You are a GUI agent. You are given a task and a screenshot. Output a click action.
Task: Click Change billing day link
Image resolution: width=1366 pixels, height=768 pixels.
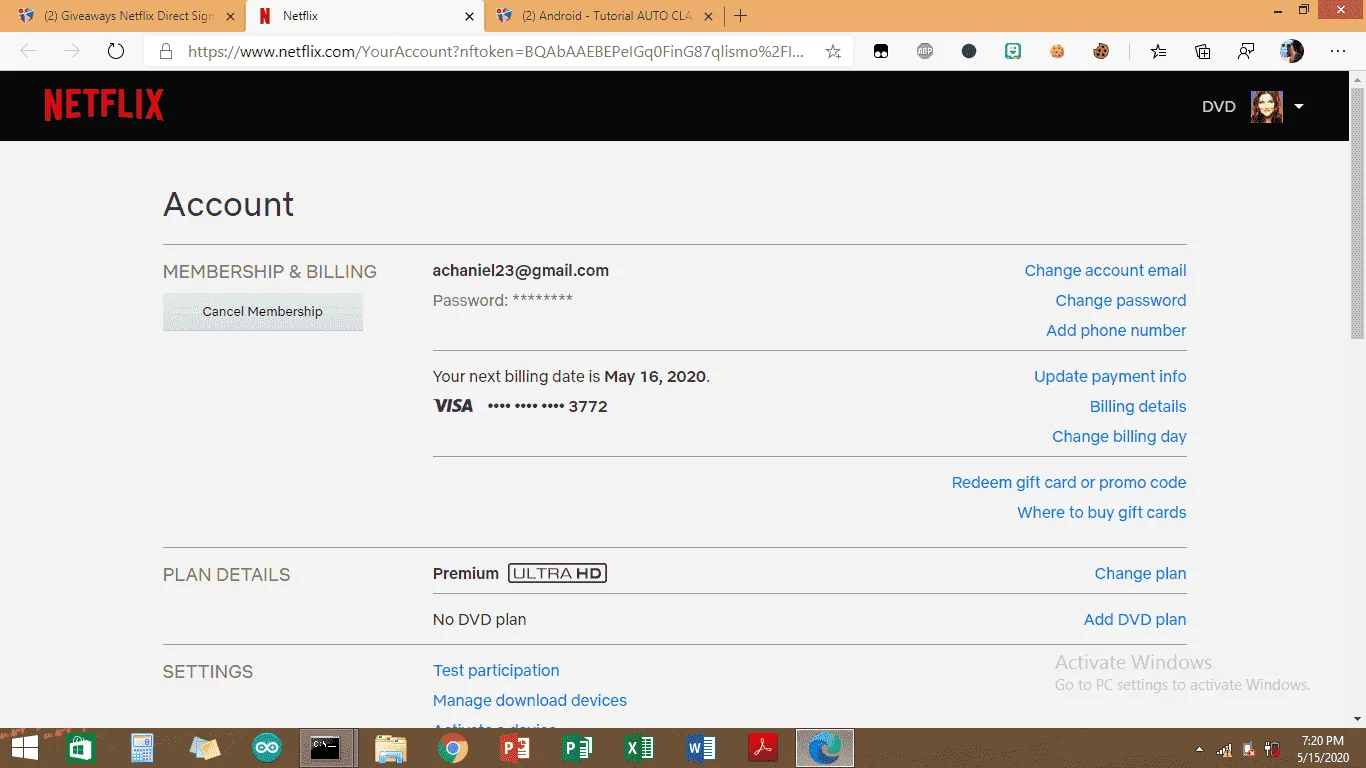[x=1119, y=436]
